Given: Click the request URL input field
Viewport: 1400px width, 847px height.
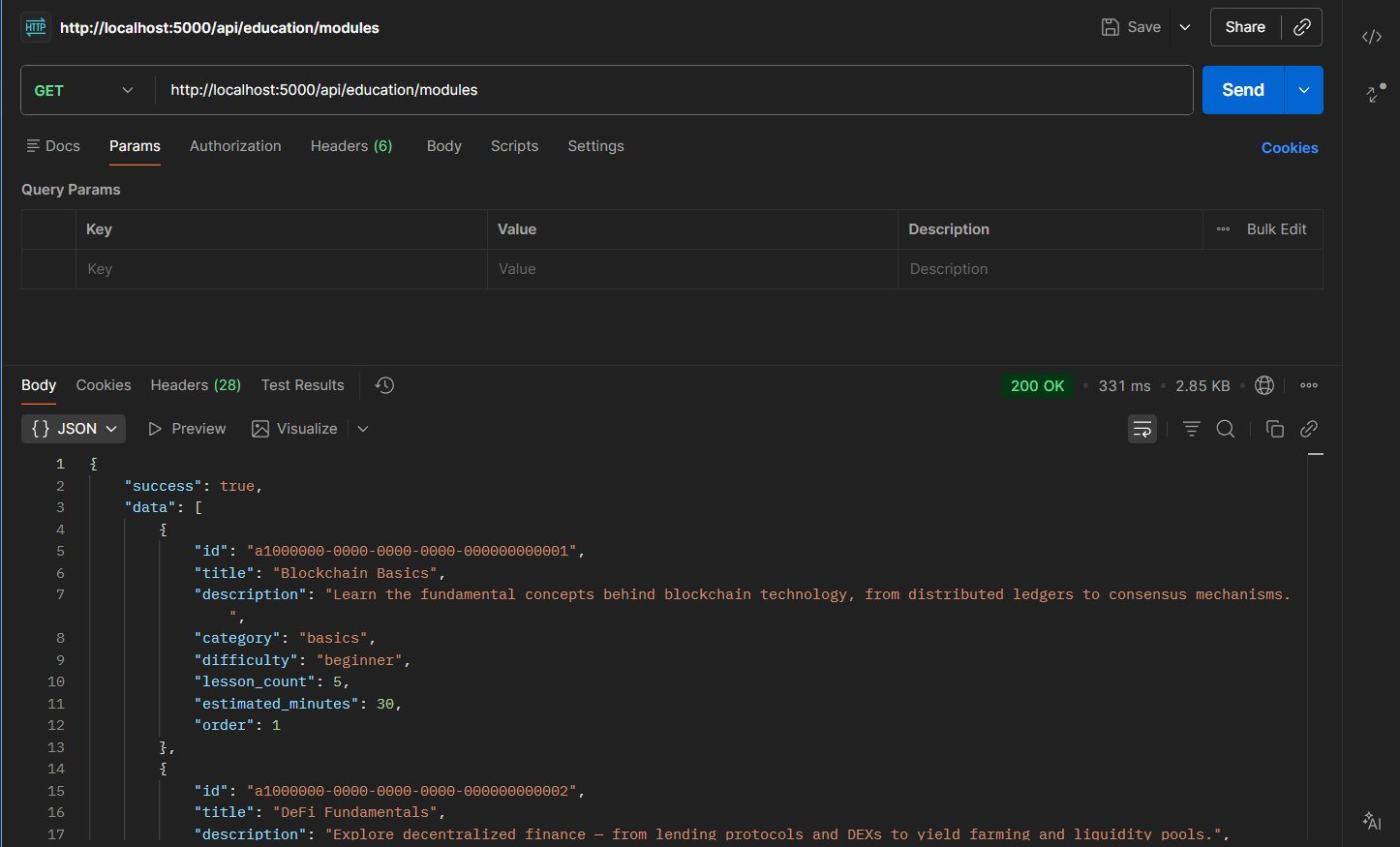Looking at the screenshot, I should pyautogui.click(x=673, y=90).
